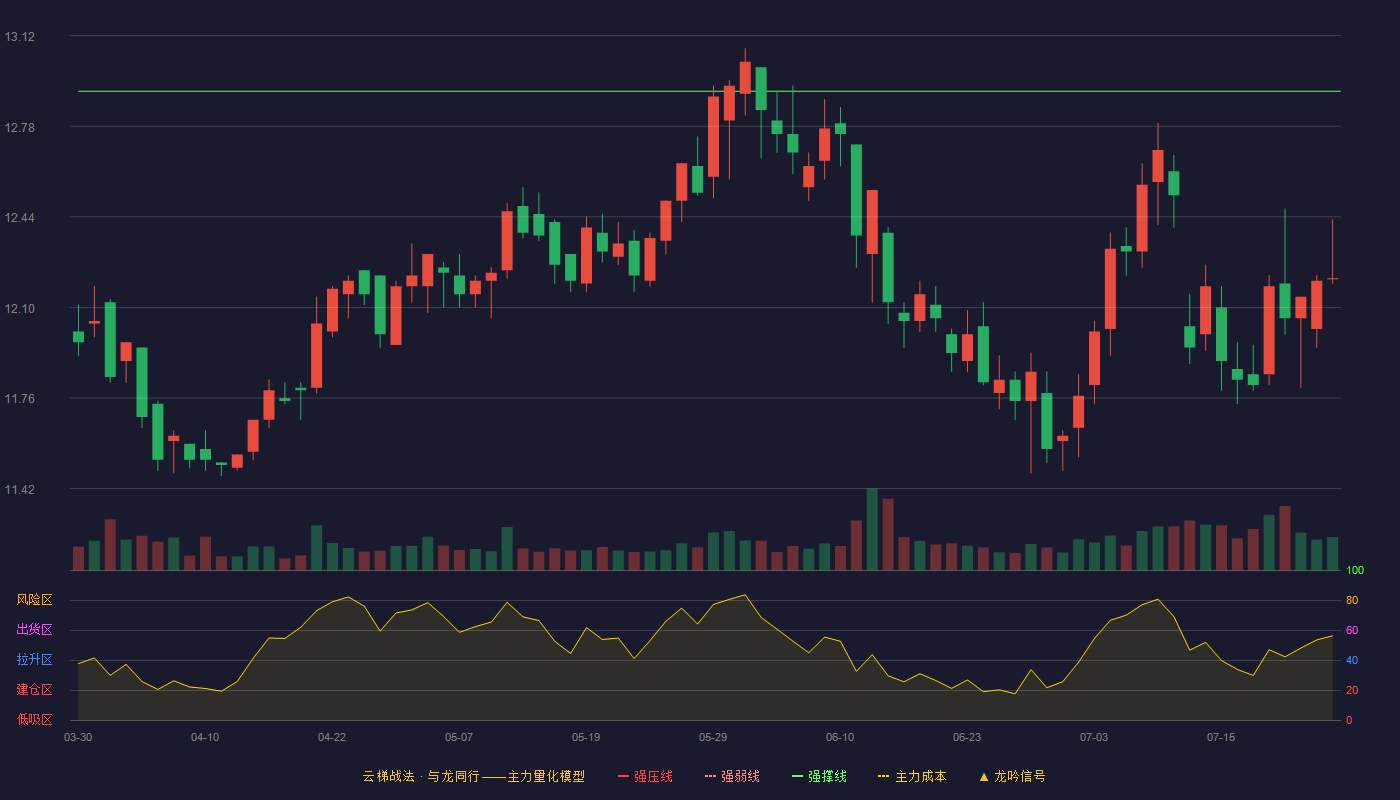1400x800 pixels.
Task: Click the horizontal green resistance line
Action: (x=709, y=91)
